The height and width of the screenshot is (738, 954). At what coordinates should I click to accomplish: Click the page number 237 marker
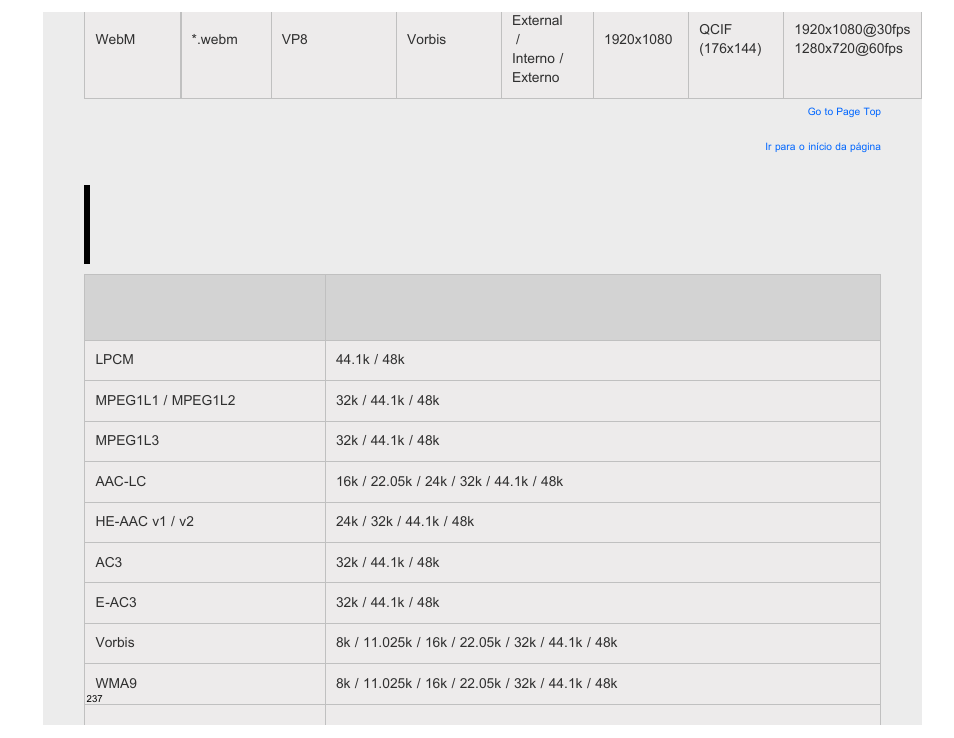[x=94, y=698]
